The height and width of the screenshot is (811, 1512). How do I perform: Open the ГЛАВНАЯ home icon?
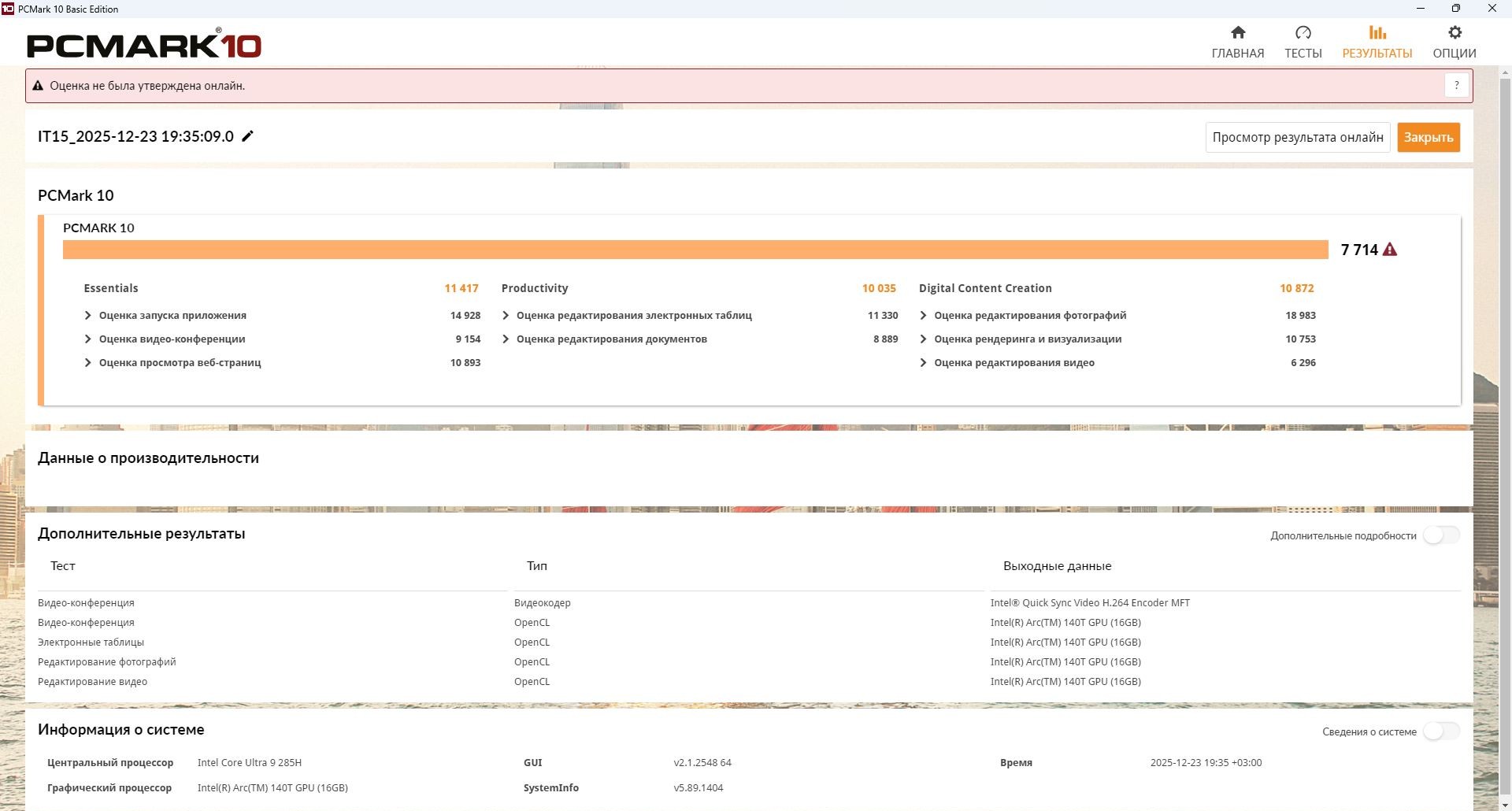point(1238,32)
